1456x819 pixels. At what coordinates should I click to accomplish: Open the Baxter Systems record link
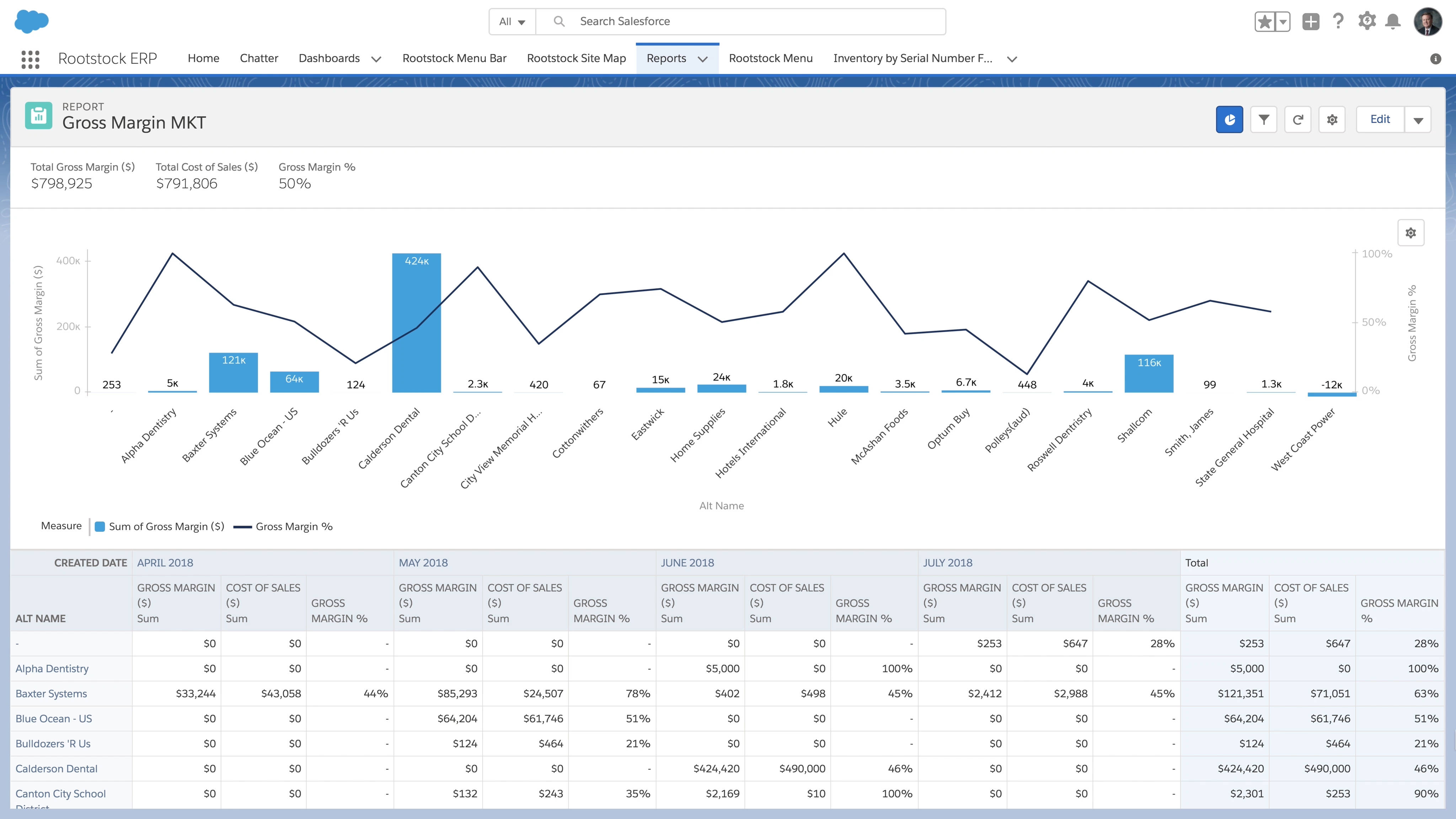pos(51,694)
